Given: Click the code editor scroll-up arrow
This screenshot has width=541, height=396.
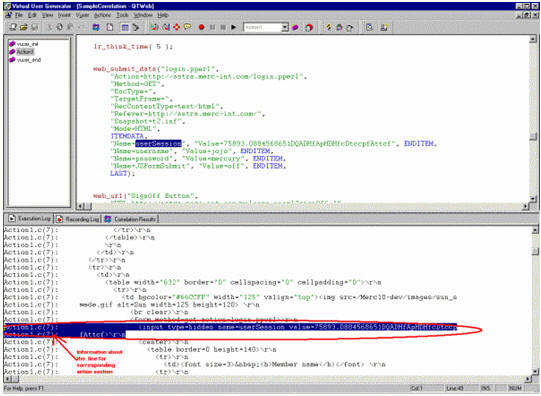Looking at the screenshot, I should click(533, 39).
